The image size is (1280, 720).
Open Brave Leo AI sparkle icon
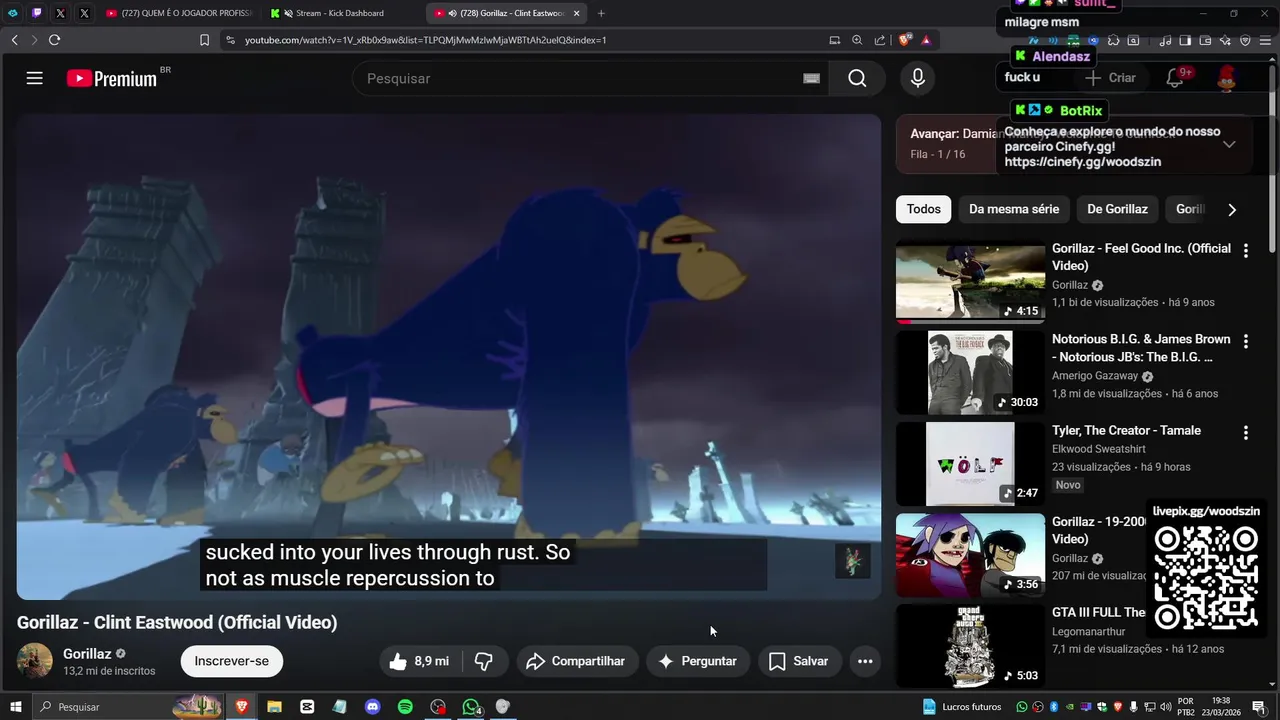click(x=1225, y=40)
